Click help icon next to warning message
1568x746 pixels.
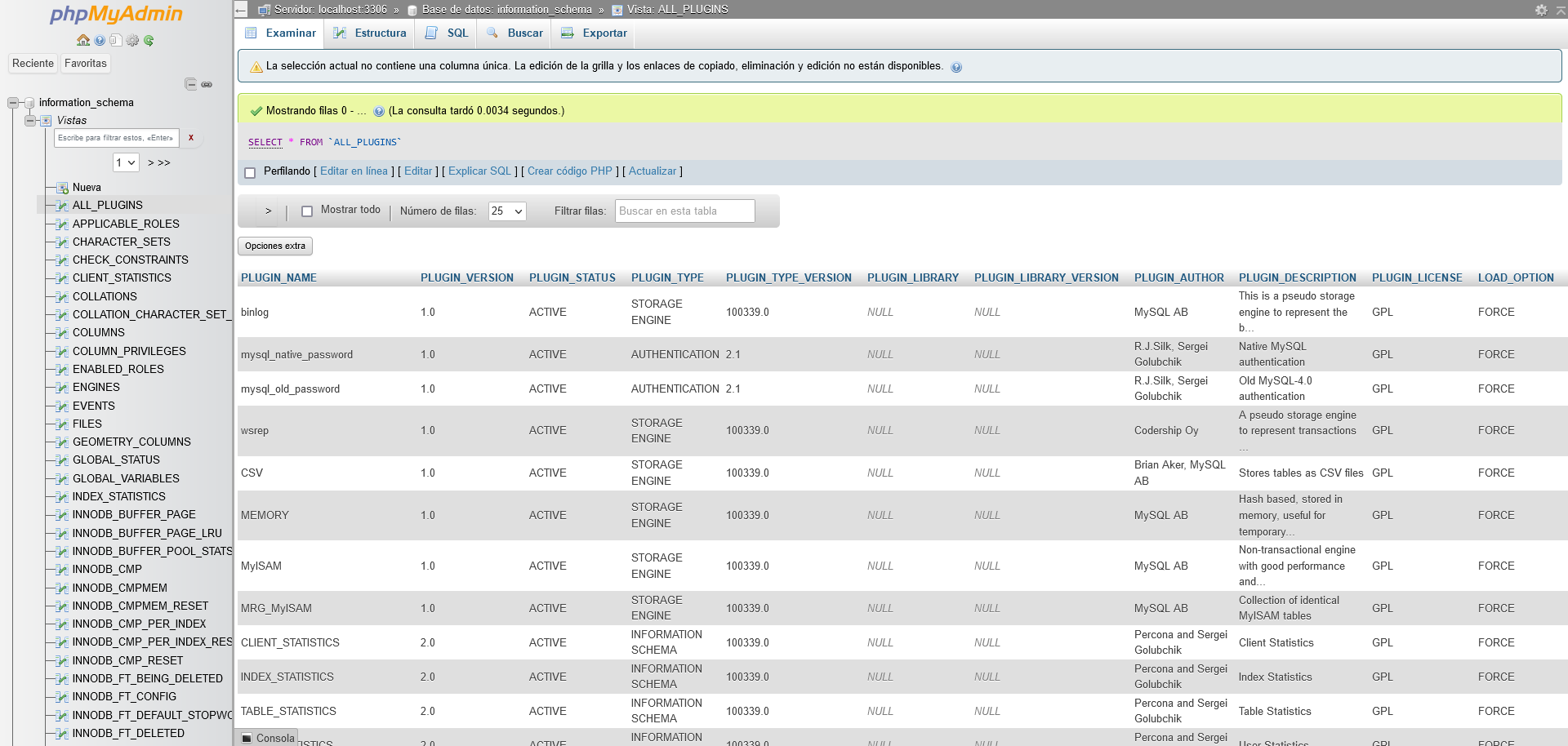coord(956,67)
